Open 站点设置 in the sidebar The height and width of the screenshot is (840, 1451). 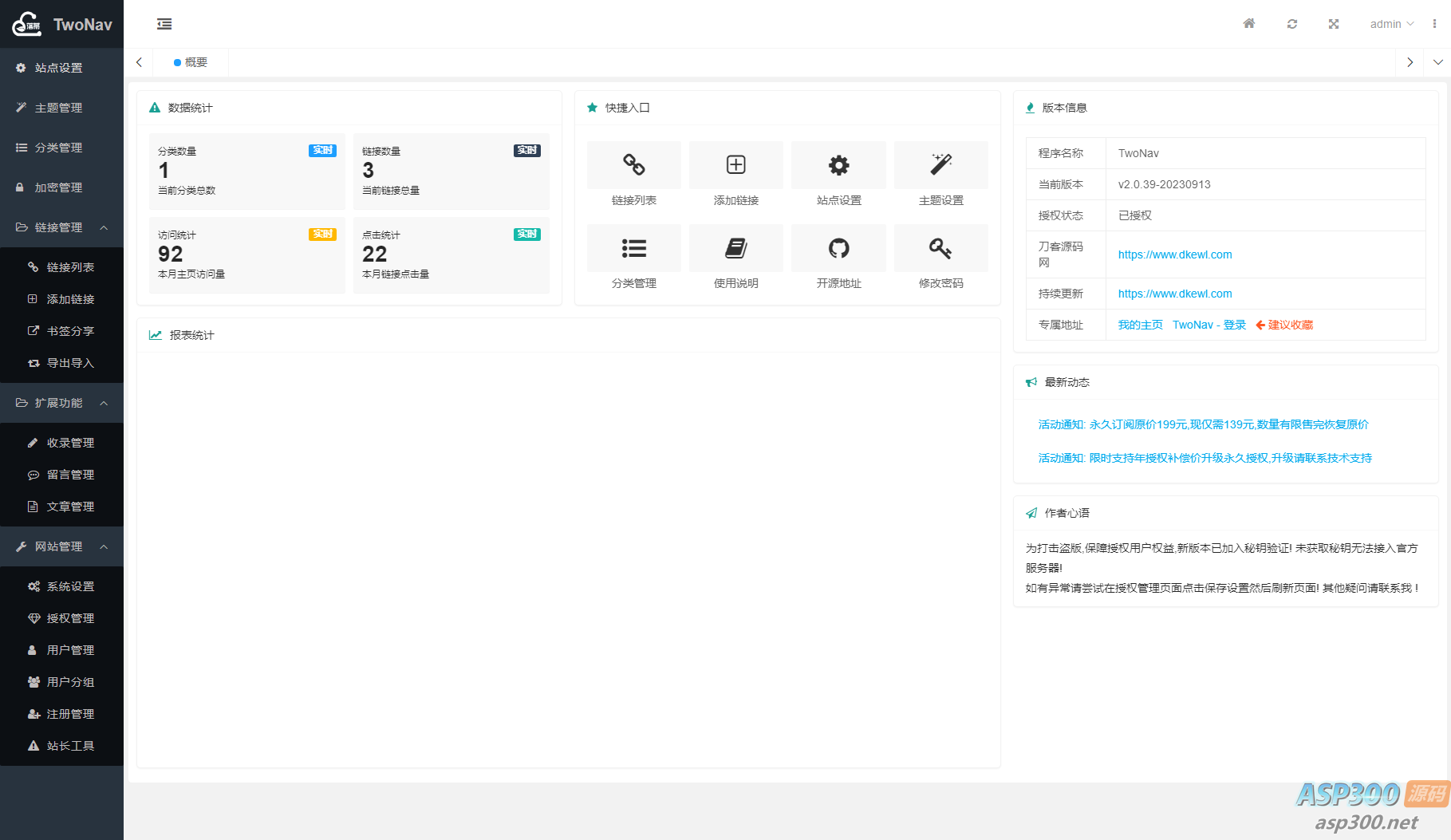[x=61, y=68]
